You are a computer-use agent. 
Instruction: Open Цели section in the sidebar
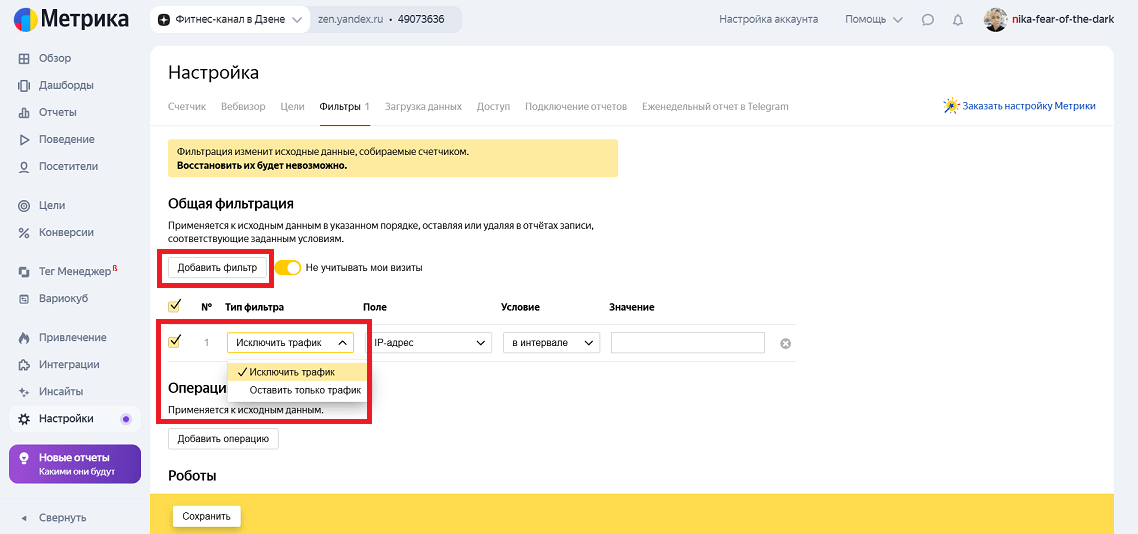point(52,205)
